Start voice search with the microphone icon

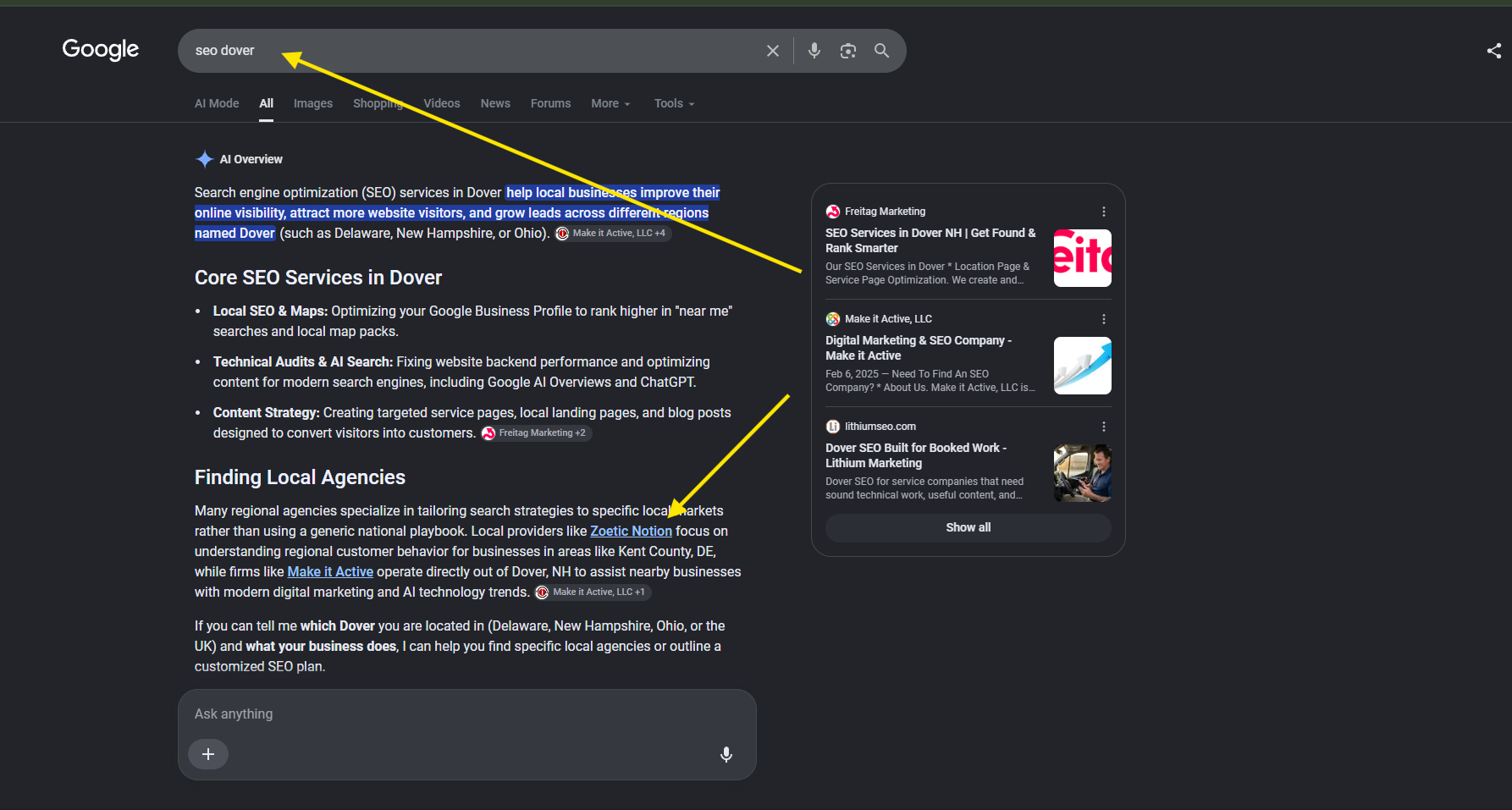(814, 51)
